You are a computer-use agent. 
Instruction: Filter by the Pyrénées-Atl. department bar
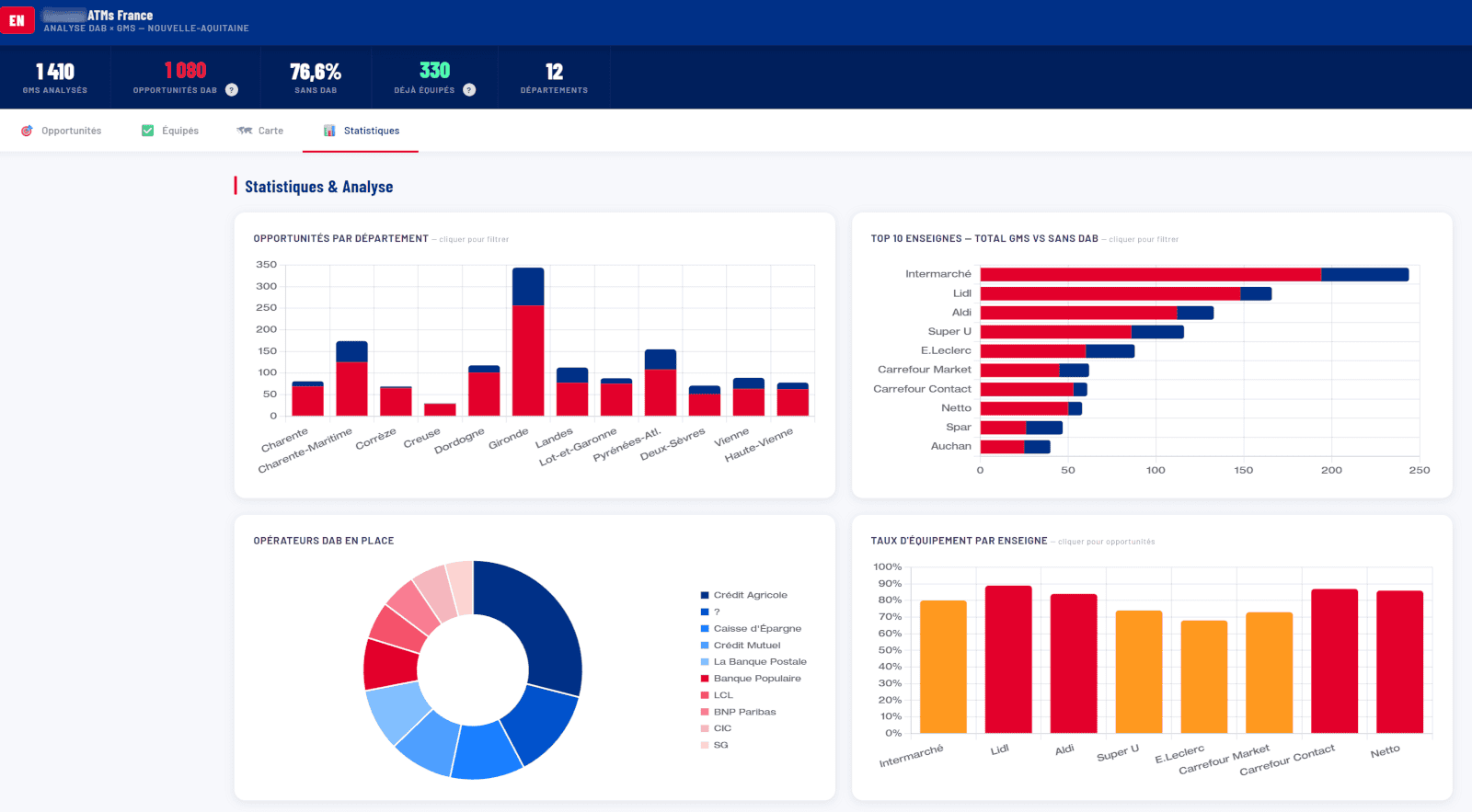coord(661,383)
